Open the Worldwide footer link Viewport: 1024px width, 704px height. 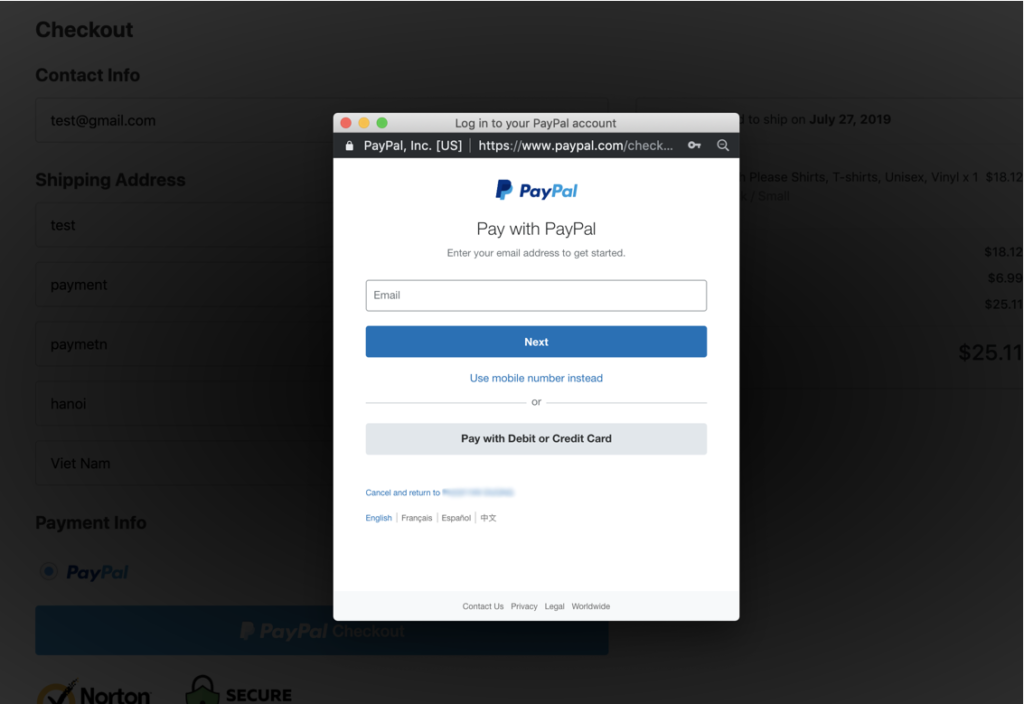pos(590,606)
